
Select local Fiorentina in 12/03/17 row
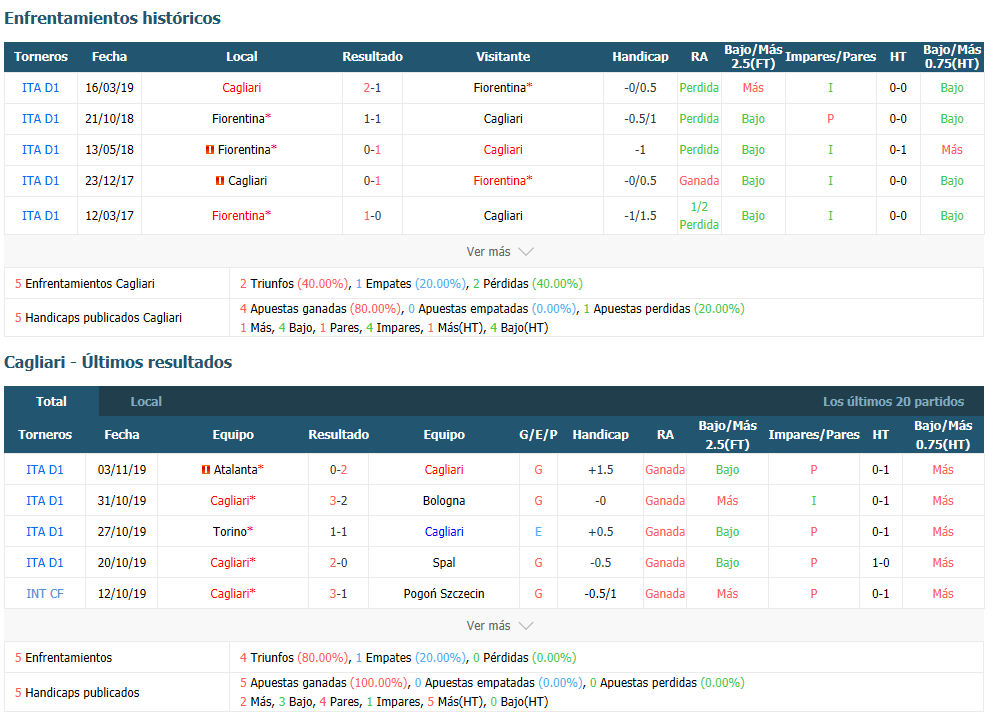pyautogui.click(x=242, y=216)
